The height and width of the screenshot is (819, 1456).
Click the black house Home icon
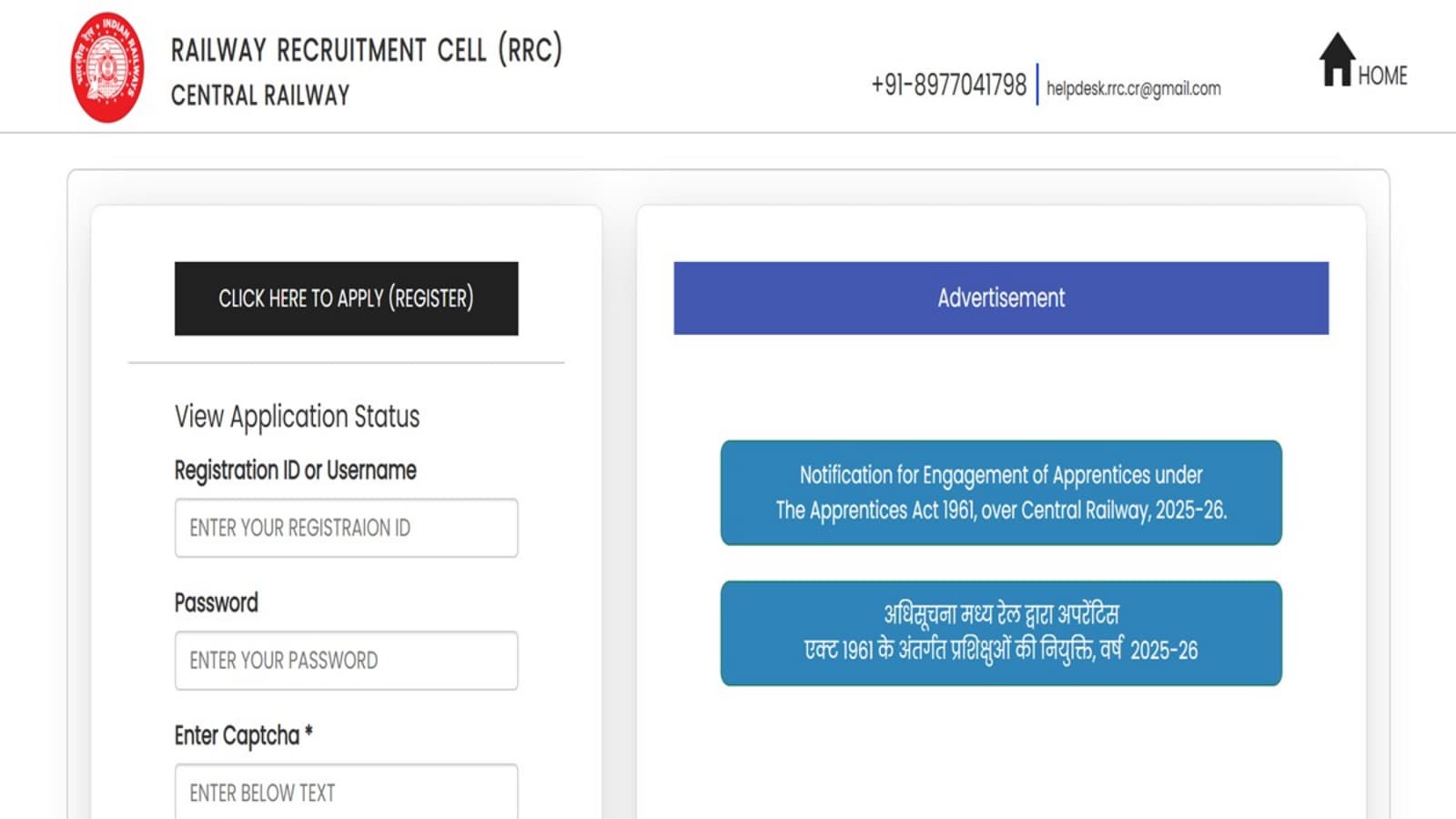[x=1336, y=61]
